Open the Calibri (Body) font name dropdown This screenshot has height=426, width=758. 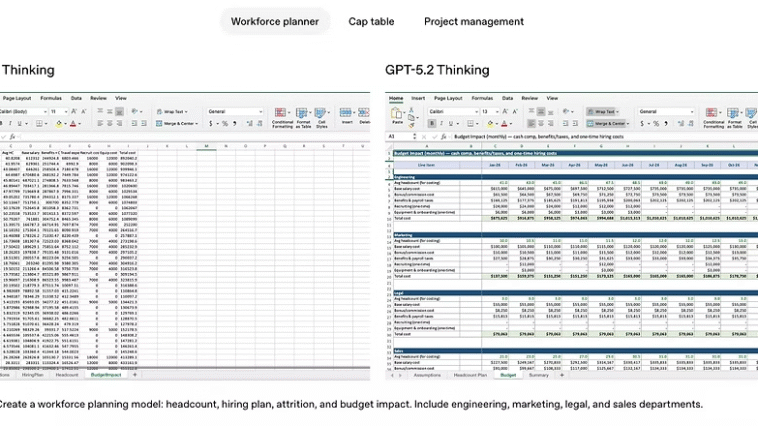click(451, 112)
